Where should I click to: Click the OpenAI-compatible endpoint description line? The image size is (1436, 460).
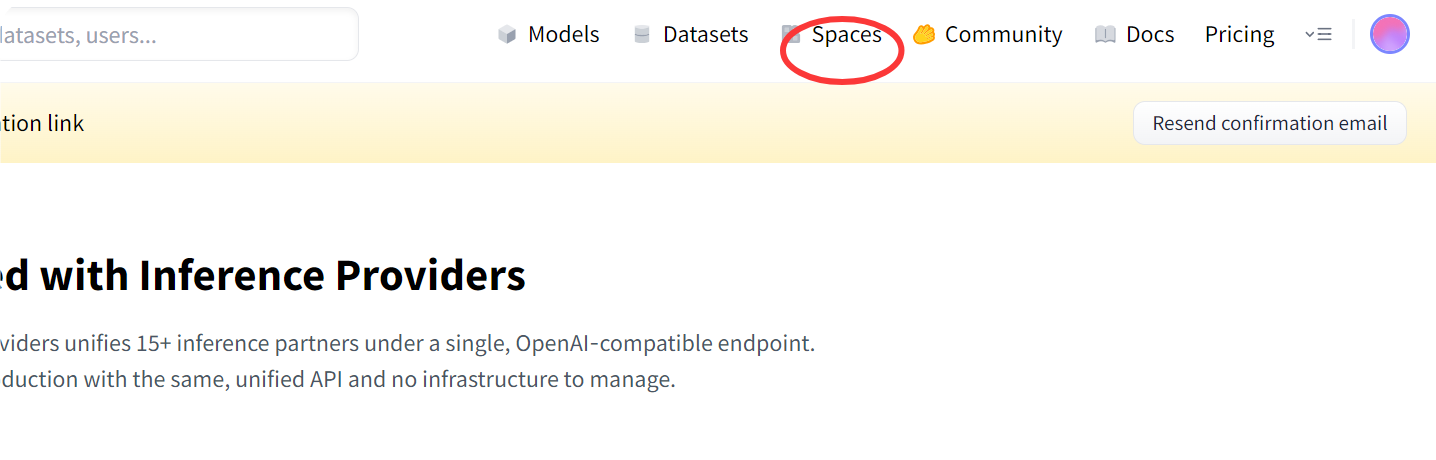pos(407,344)
